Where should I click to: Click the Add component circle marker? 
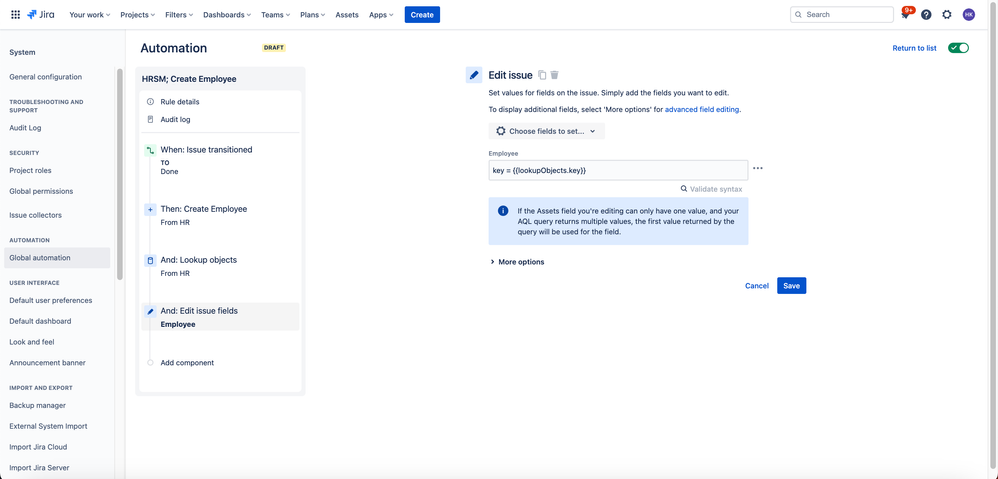pyautogui.click(x=150, y=363)
